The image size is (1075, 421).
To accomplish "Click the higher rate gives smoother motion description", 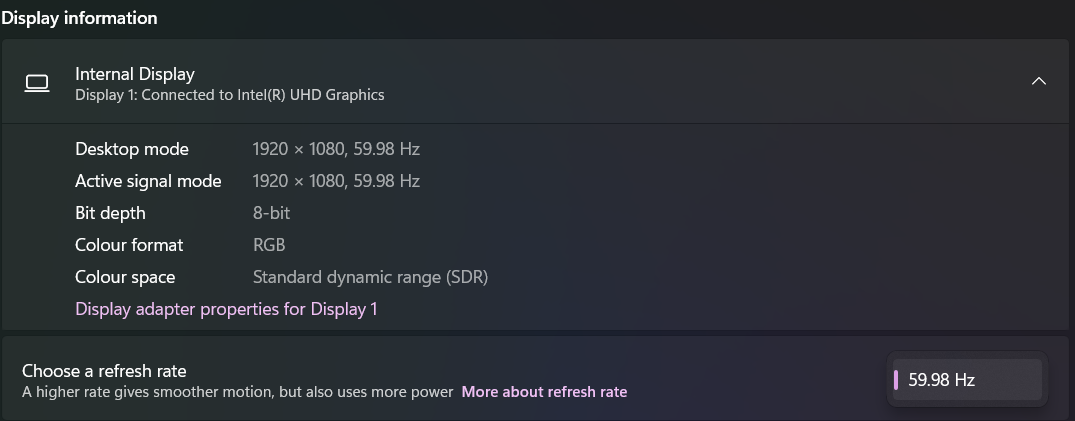I will 238,392.
